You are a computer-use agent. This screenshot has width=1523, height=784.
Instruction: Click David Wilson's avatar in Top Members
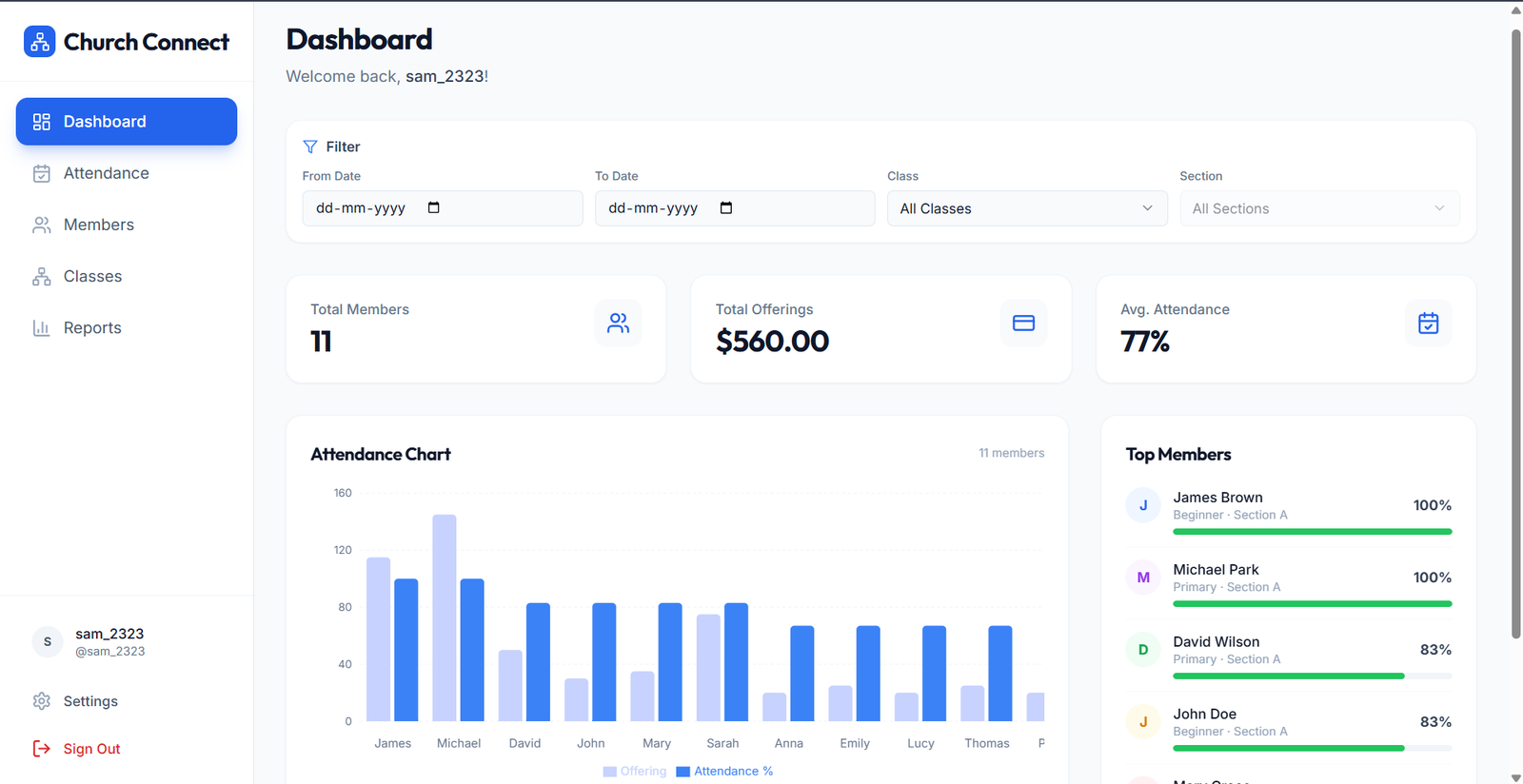tap(1143, 650)
